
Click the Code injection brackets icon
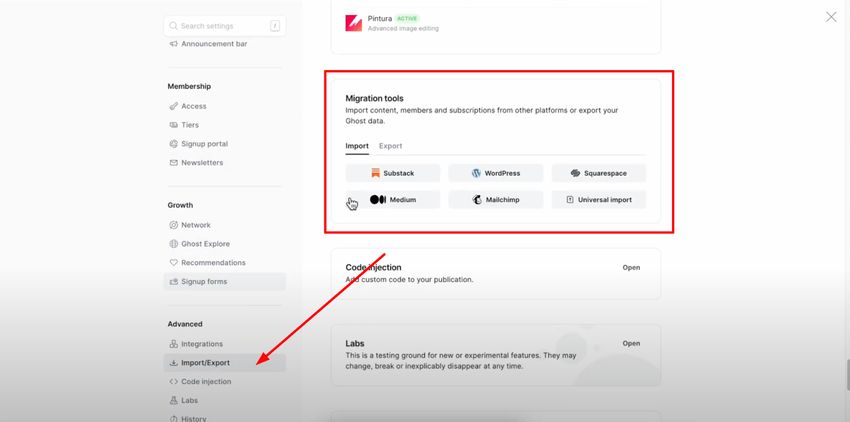pos(173,381)
